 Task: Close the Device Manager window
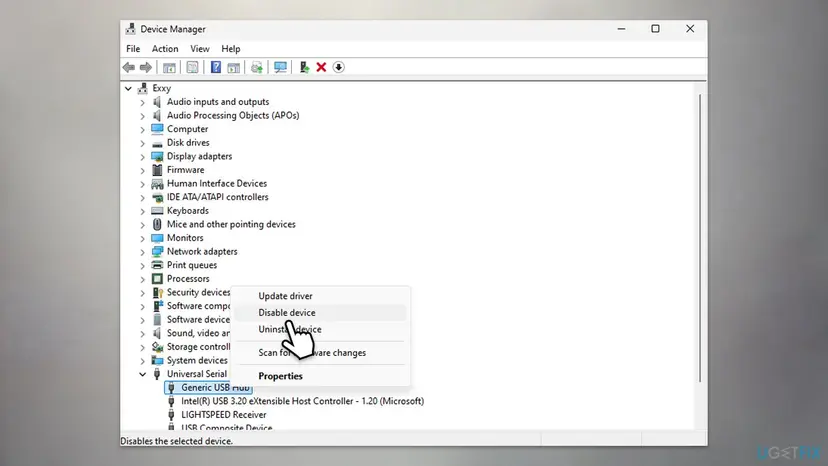point(690,29)
